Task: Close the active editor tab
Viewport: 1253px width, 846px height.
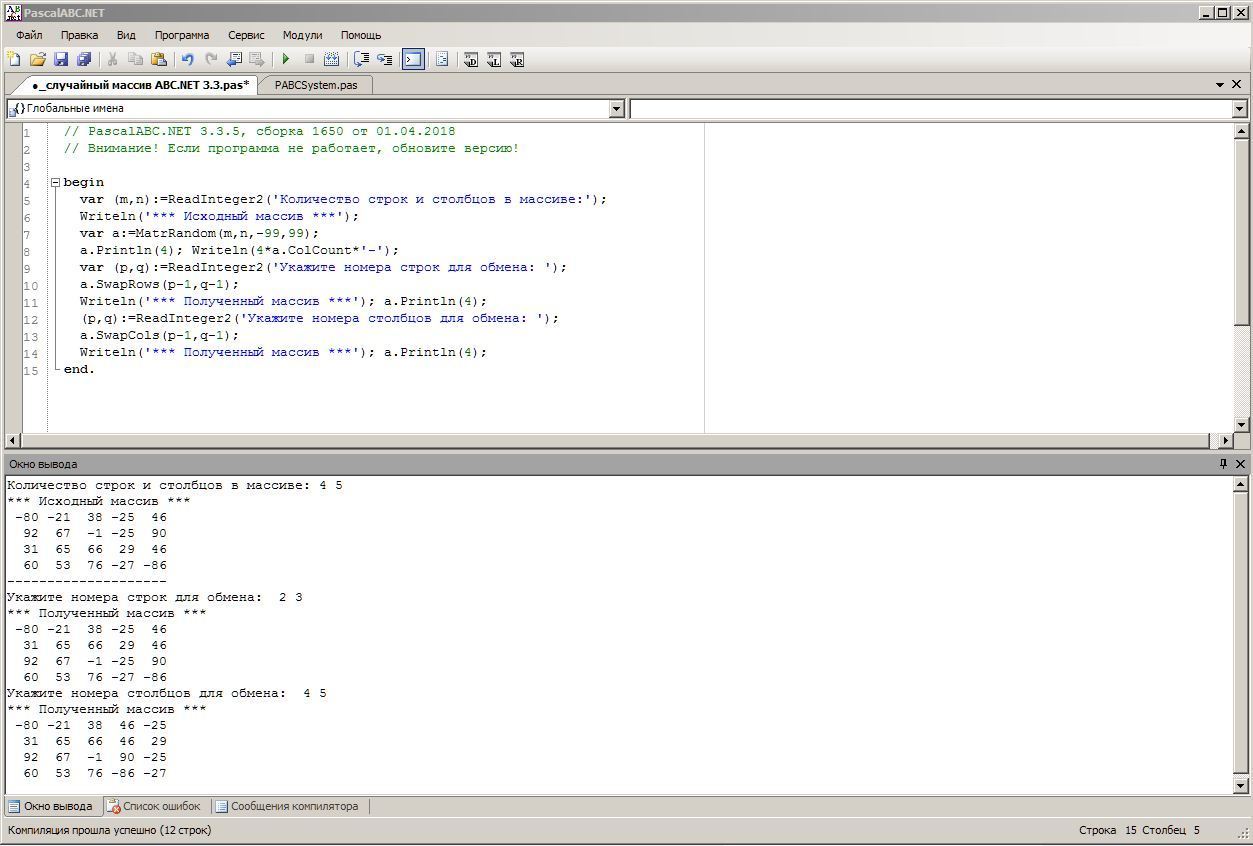Action: pyautogui.click(x=1238, y=85)
